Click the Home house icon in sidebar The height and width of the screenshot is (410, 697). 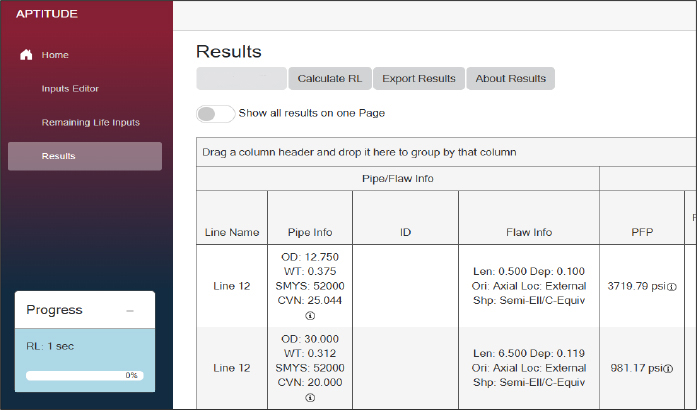(27, 55)
